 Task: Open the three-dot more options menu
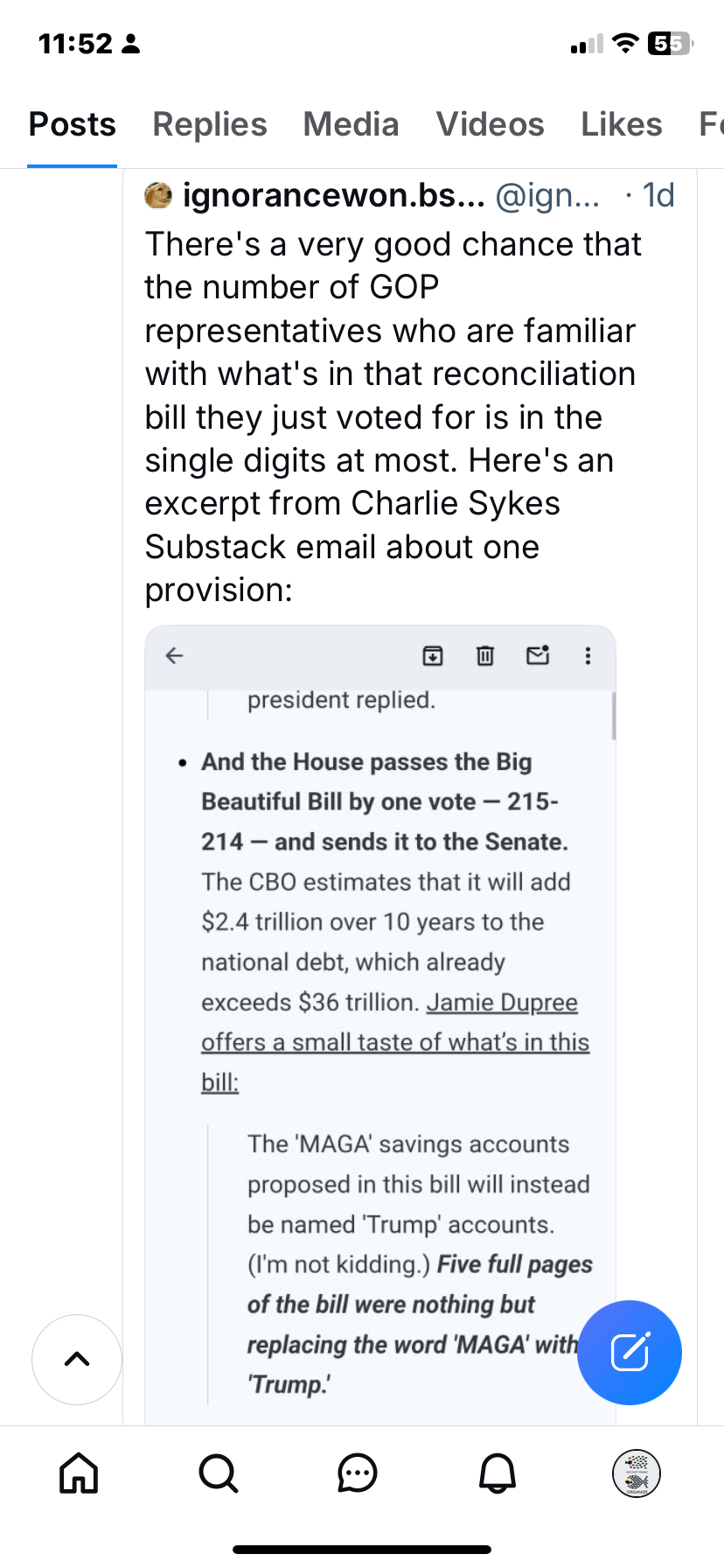tap(588, 655)
